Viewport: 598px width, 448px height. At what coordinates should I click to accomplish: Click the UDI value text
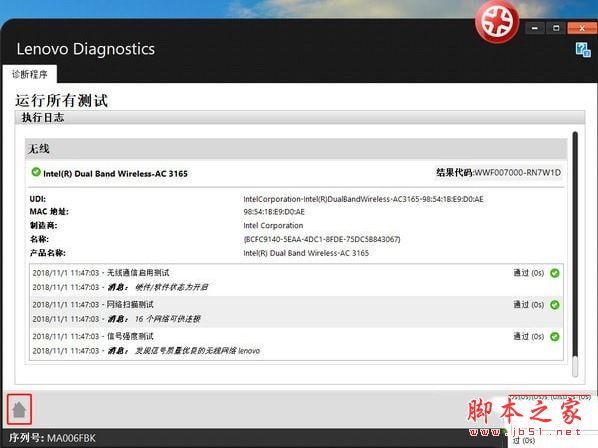(x=363, y=199)
